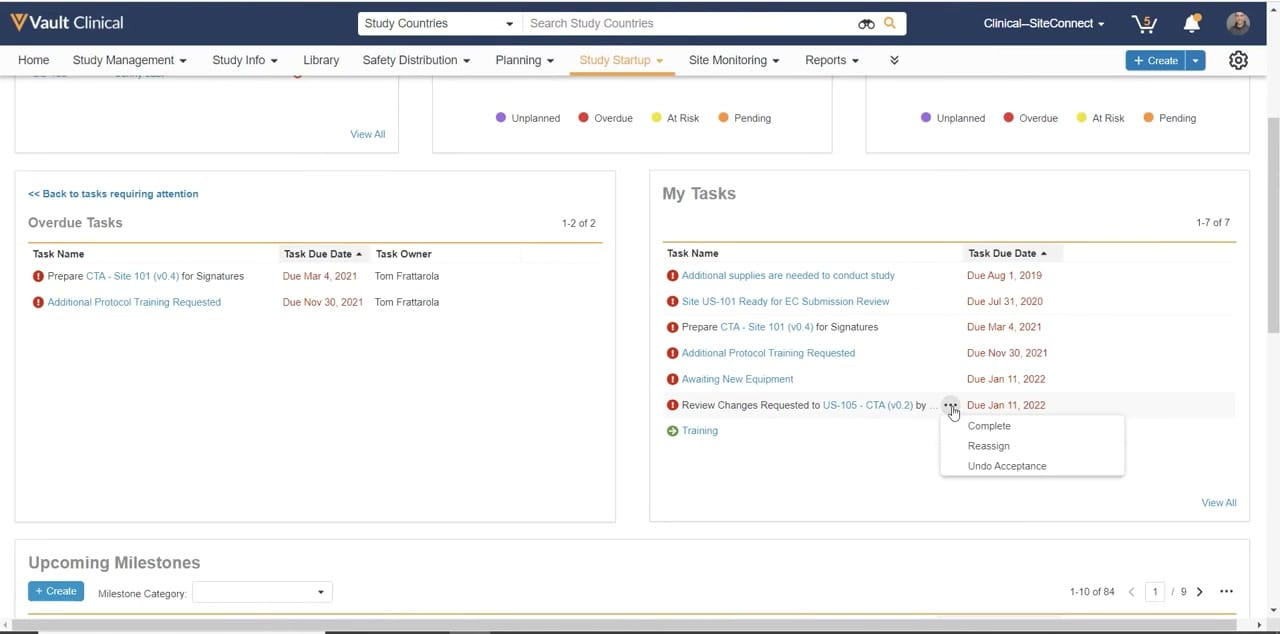Click the red Overdue legend in middle chart
The width and height of the screenshot is (1280, 634).
pos(606,118)
